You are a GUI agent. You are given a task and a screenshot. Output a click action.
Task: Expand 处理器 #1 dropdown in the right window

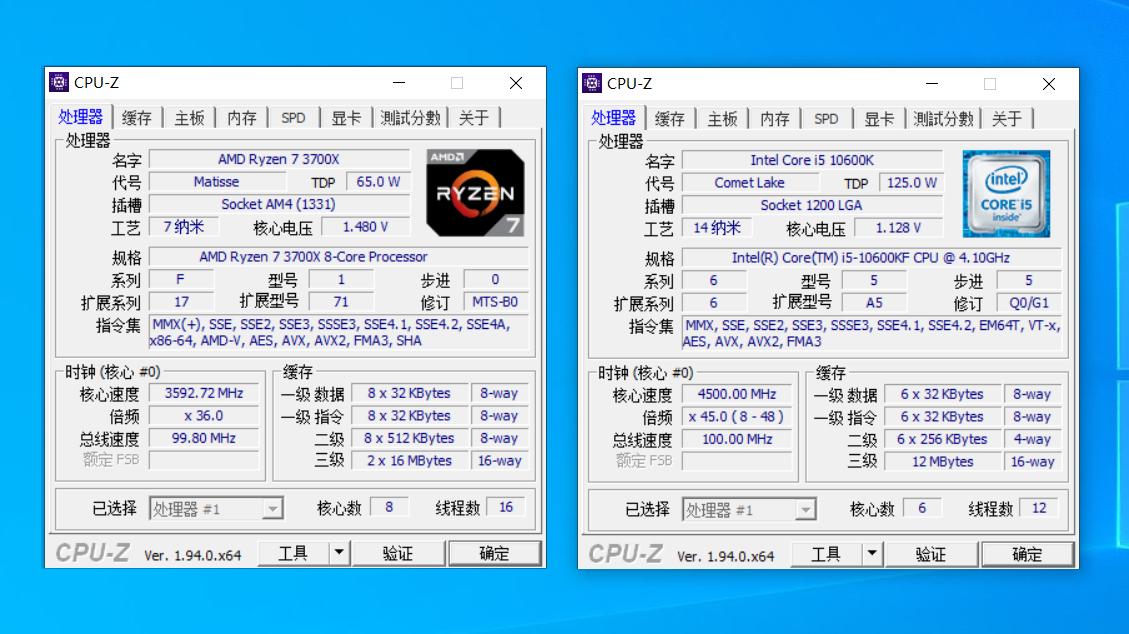click(x=805, y=510)
